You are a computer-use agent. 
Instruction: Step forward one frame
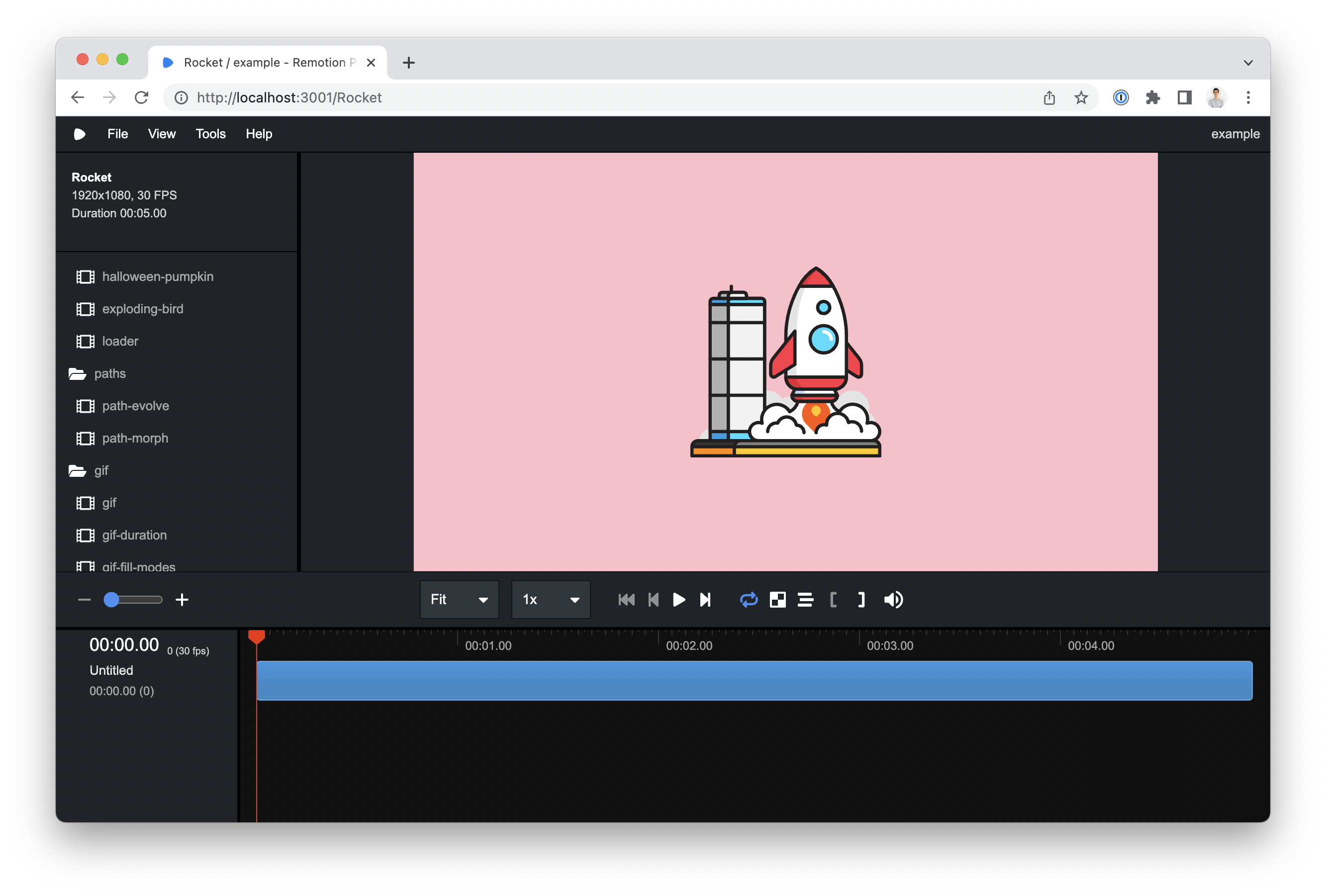tap(705, 600)
